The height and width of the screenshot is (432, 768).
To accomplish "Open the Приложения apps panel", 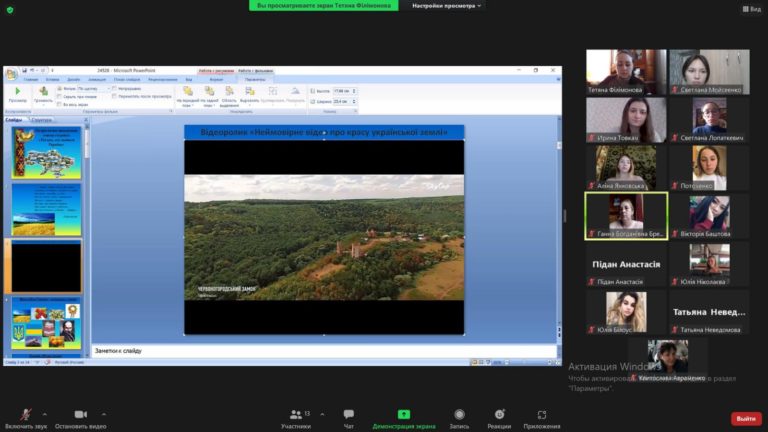I will pos(542,416).
